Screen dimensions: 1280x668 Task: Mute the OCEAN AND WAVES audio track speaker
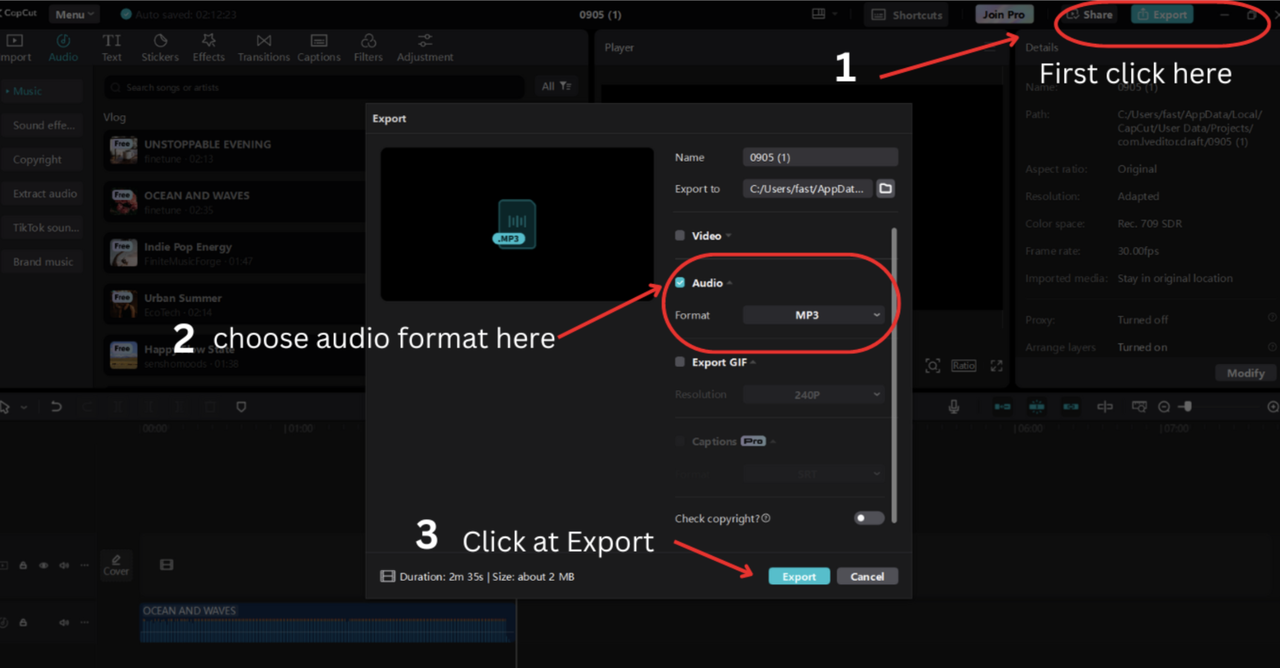pos(63,622)
